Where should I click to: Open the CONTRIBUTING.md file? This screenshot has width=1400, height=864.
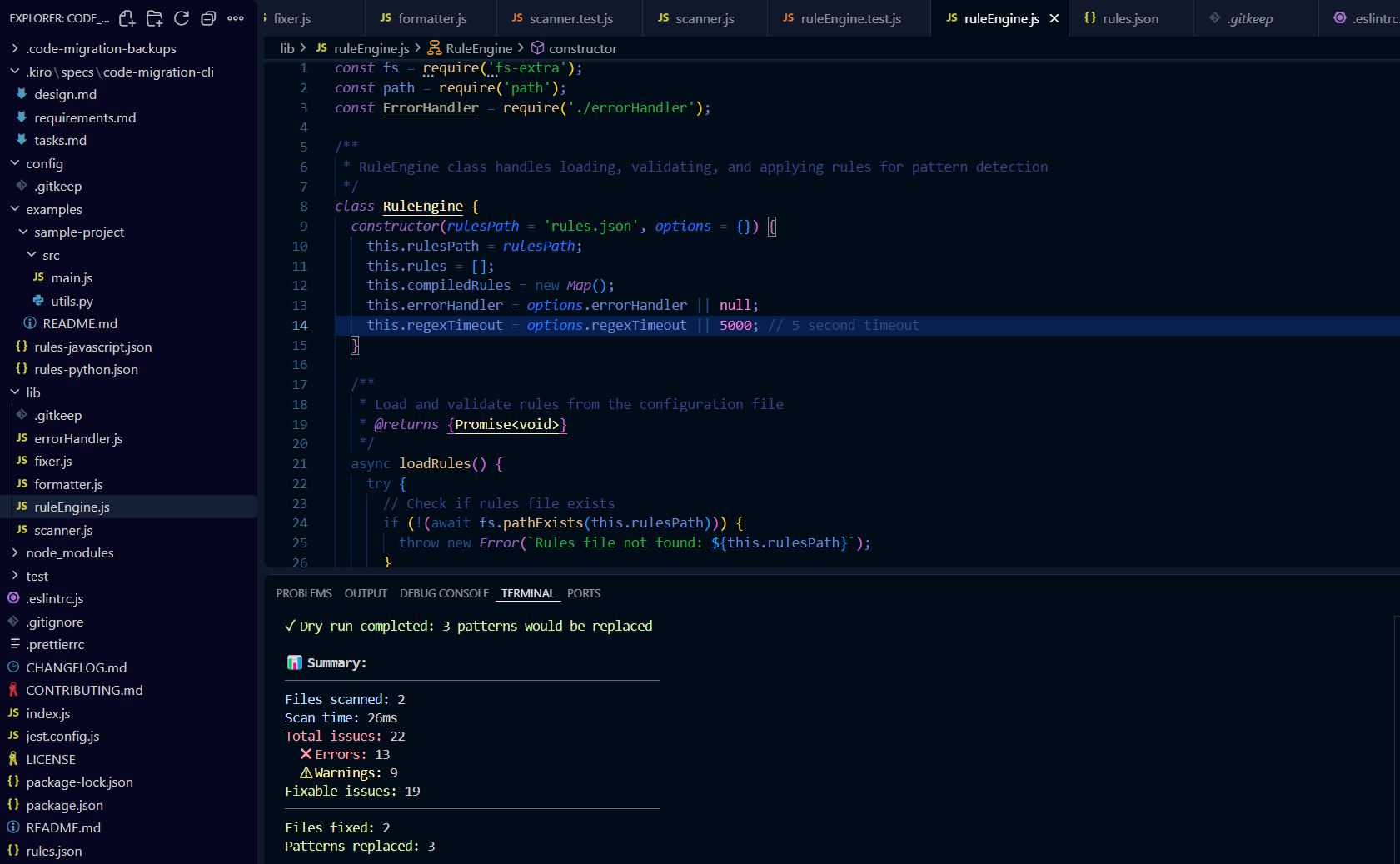pyautogui.click(x=84, y=690)
